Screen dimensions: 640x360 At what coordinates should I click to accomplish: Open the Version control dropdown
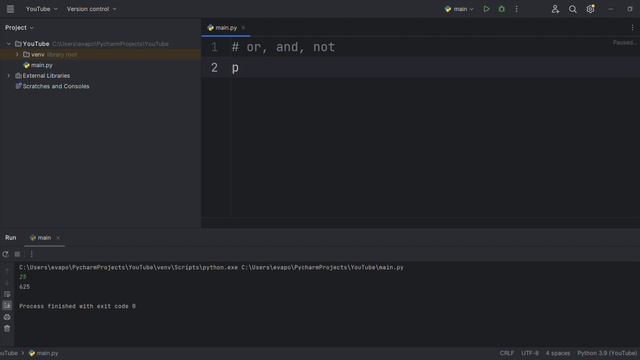(91, 9)
